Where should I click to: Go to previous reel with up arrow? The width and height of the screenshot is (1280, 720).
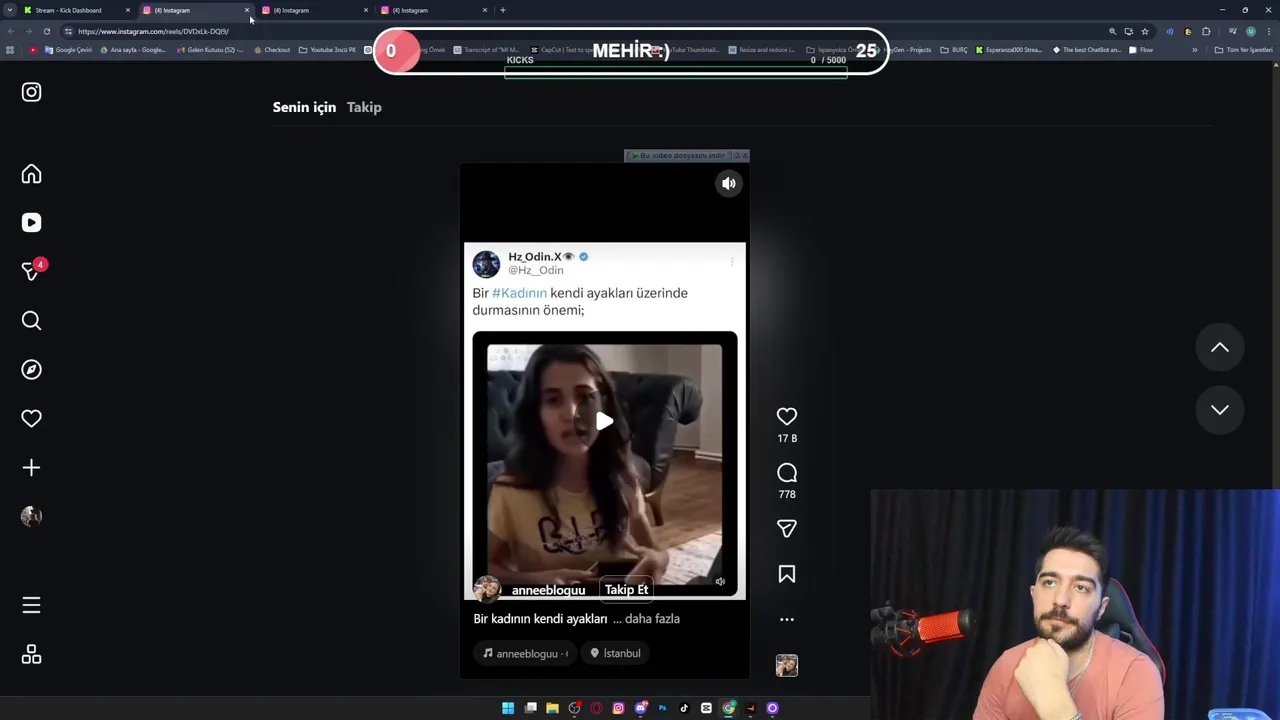pyautogui.click(x=1220, y=347)
